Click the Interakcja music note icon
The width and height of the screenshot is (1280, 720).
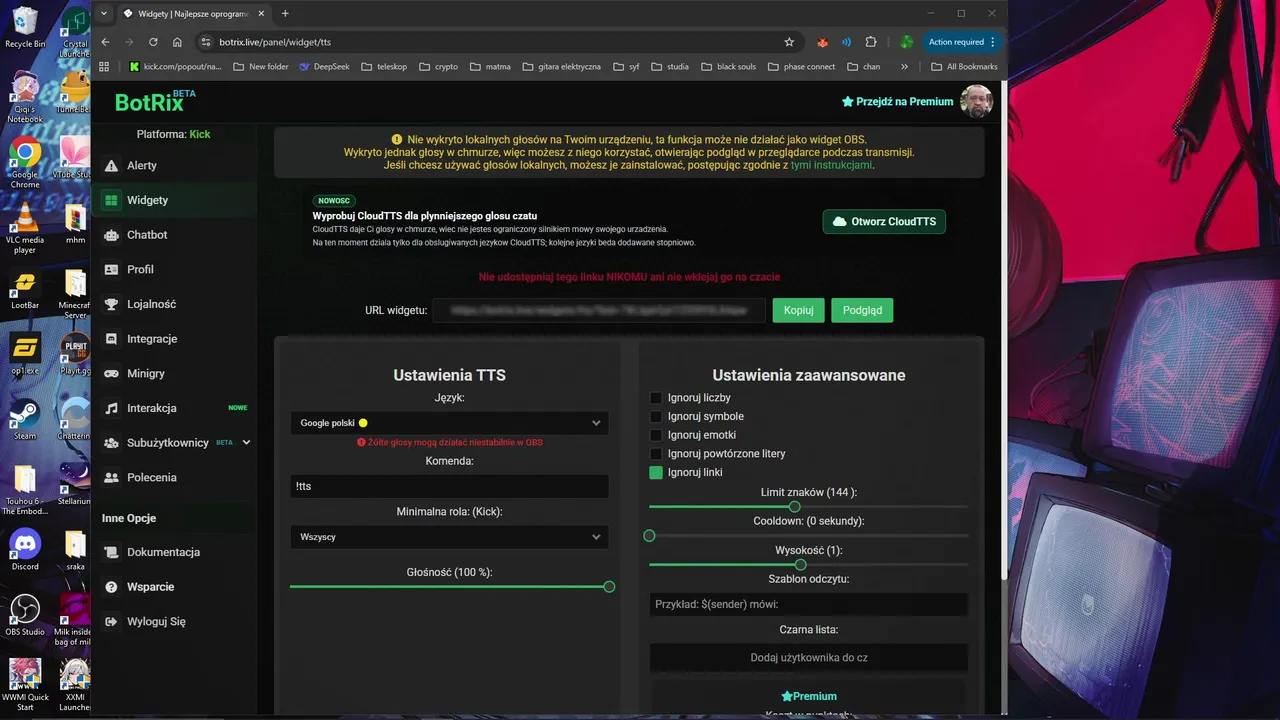coord(111,408)
